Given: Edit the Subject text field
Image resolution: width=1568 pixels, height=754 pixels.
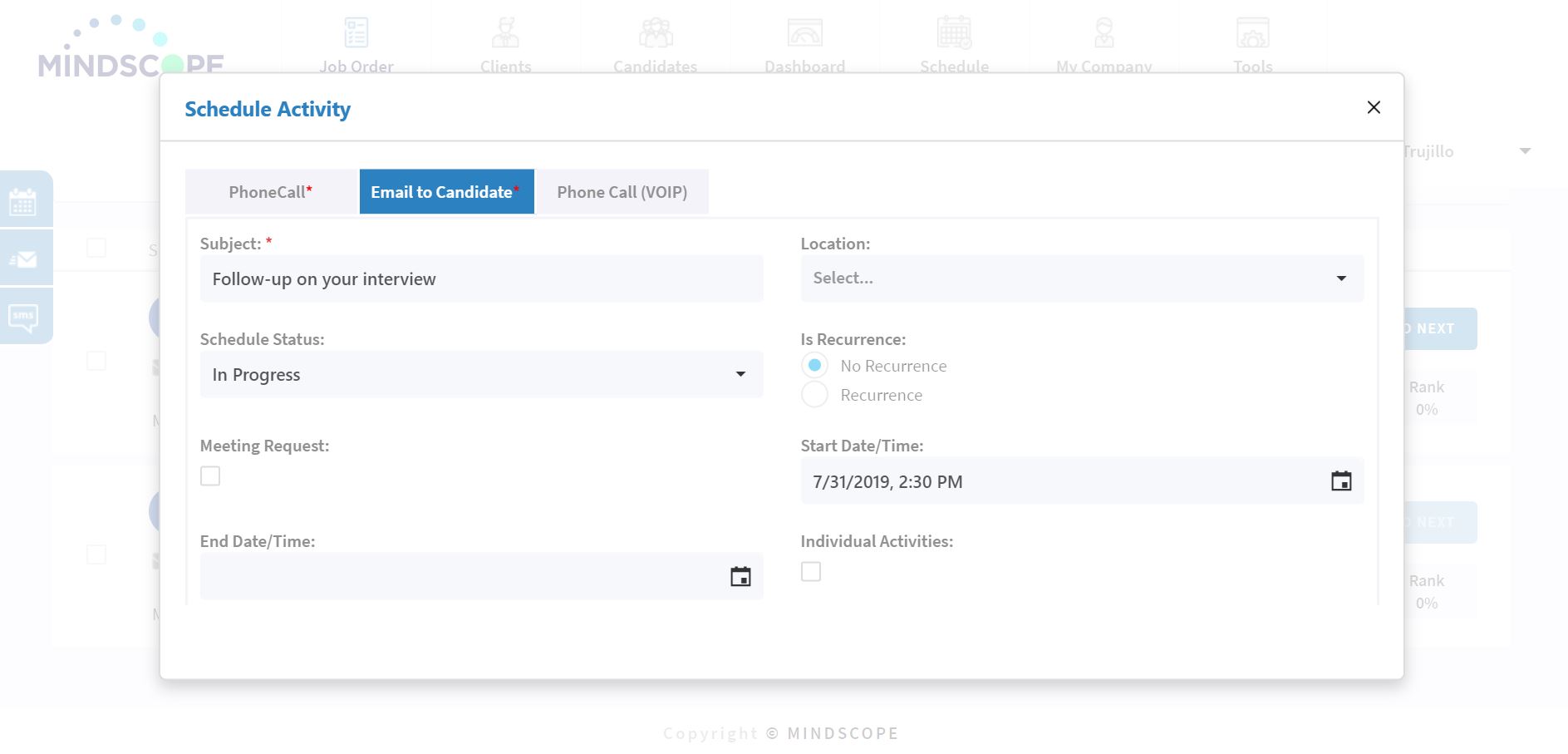Looking at the screenshot, I should point(481,279).
